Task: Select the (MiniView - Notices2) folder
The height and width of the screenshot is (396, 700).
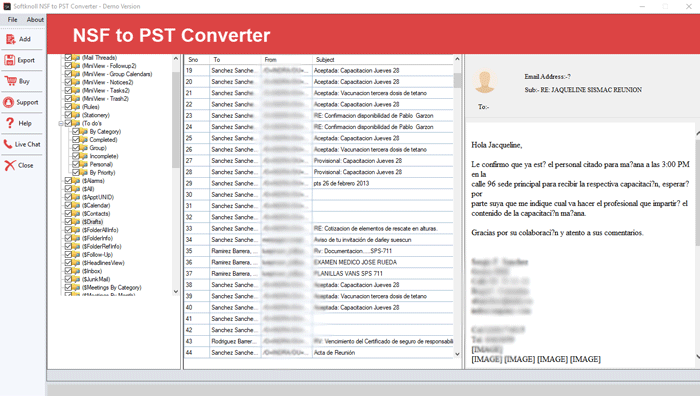Action: (x=108, y=82)
